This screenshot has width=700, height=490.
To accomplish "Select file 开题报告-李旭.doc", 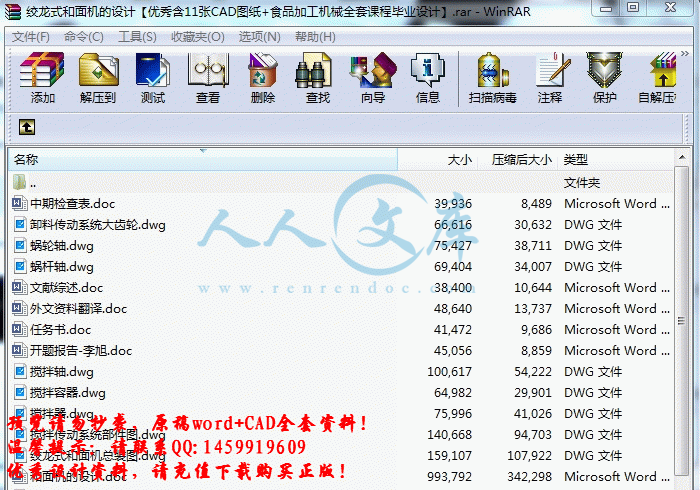I will coord(81,351).
